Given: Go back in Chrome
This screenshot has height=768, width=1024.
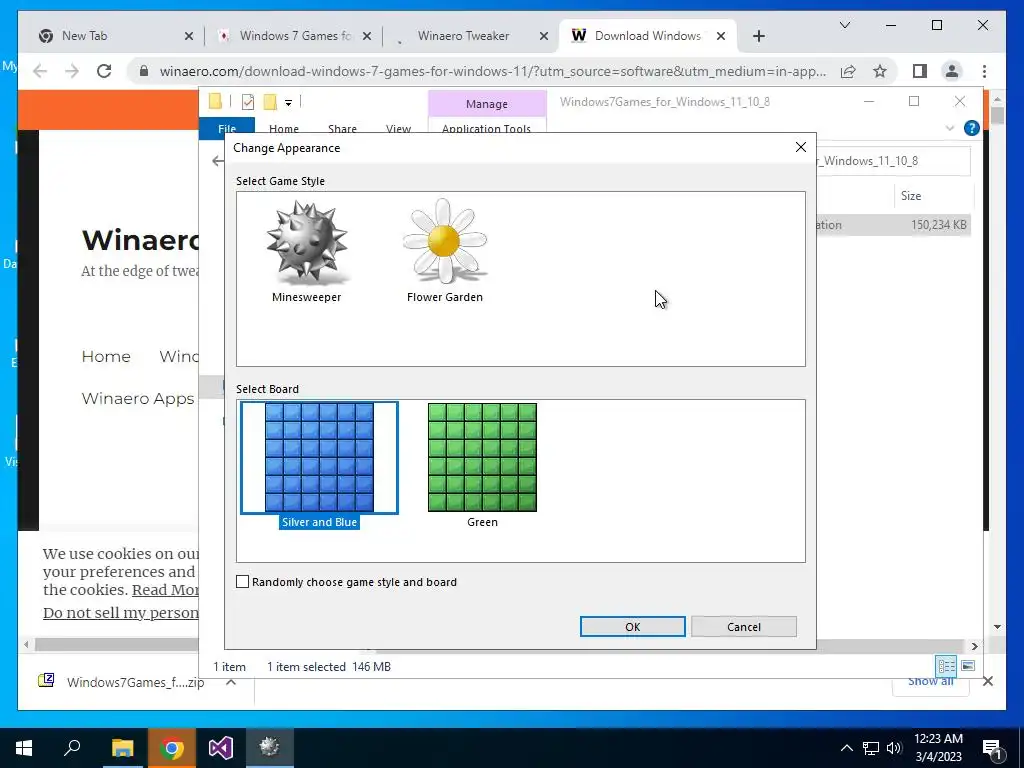Looking at the screenshot, I should [x=40, y=71].
